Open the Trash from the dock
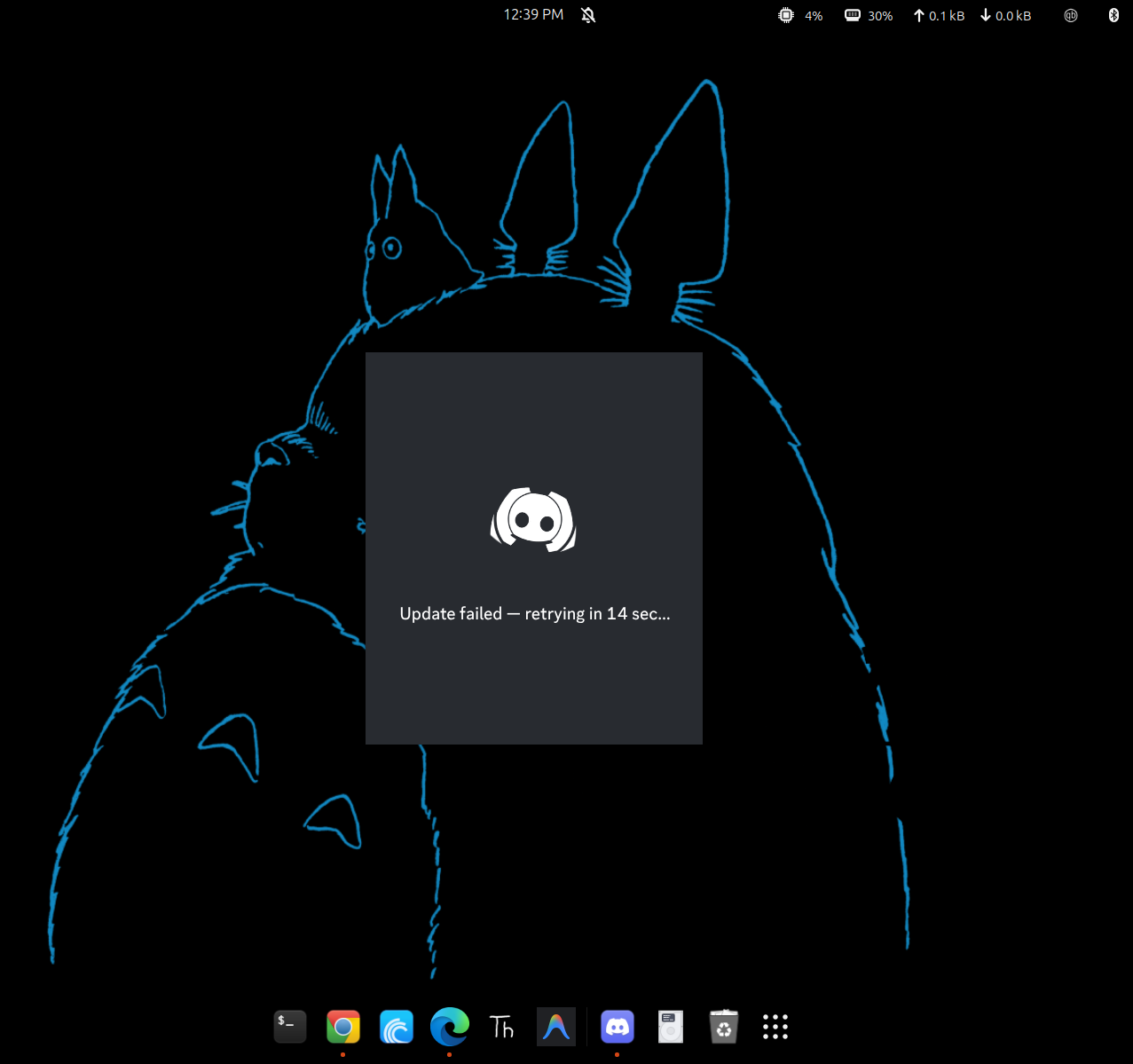The image size is (1133, 1064). click(724, 1027)
